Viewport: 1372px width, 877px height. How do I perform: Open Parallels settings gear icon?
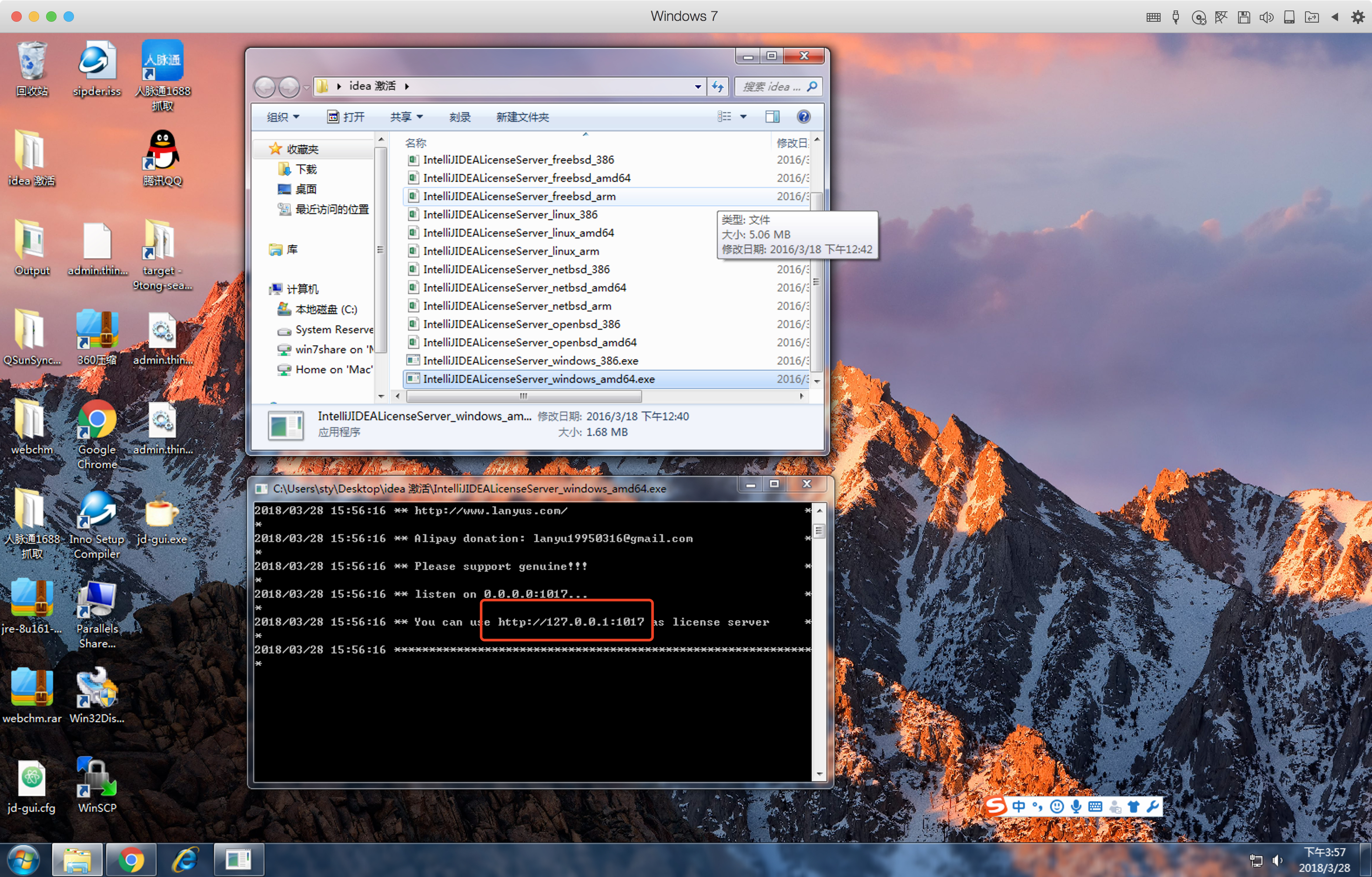[1359, 17]
